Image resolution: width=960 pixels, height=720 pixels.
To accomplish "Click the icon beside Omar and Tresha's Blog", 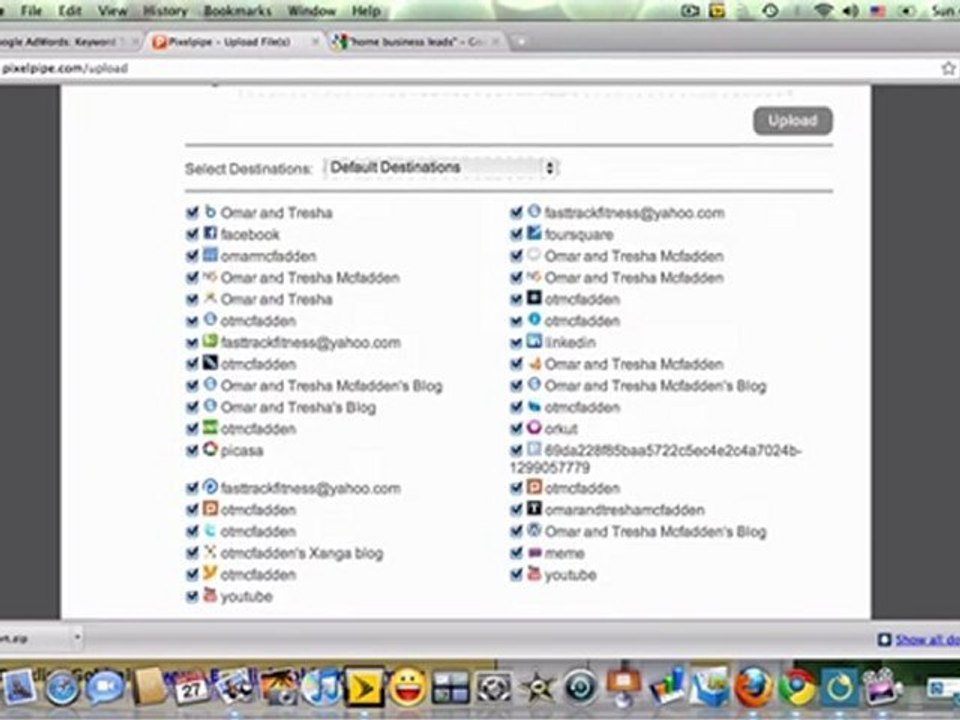I will point(210,406).
